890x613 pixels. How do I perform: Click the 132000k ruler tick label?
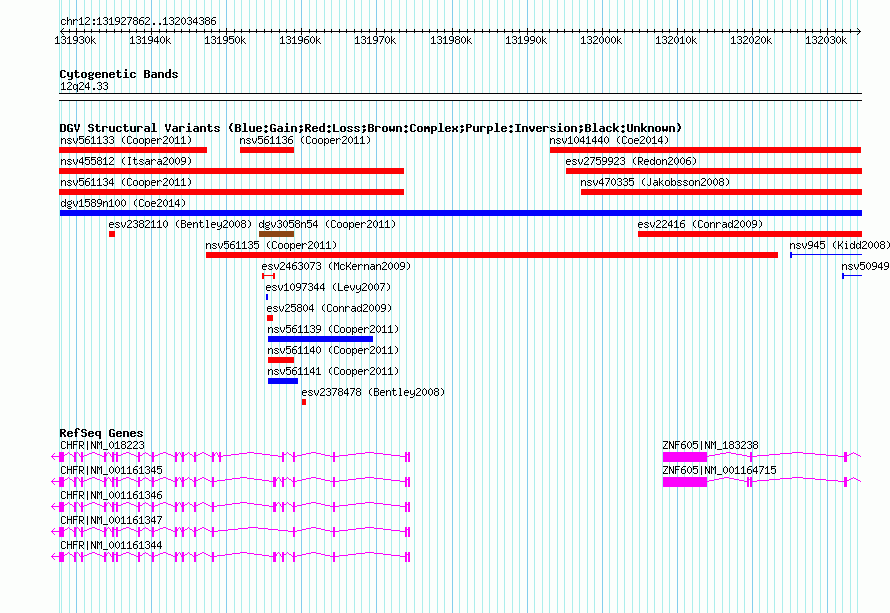click(601, 40)
